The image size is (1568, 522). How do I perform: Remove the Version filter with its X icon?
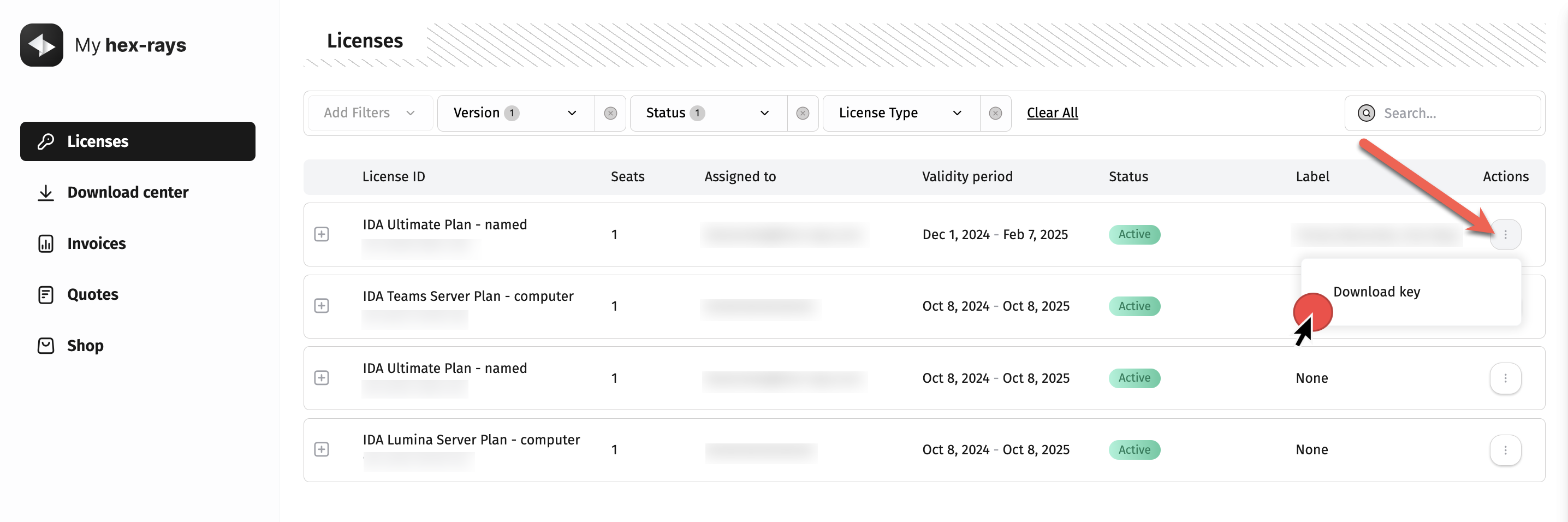point(610,113)
